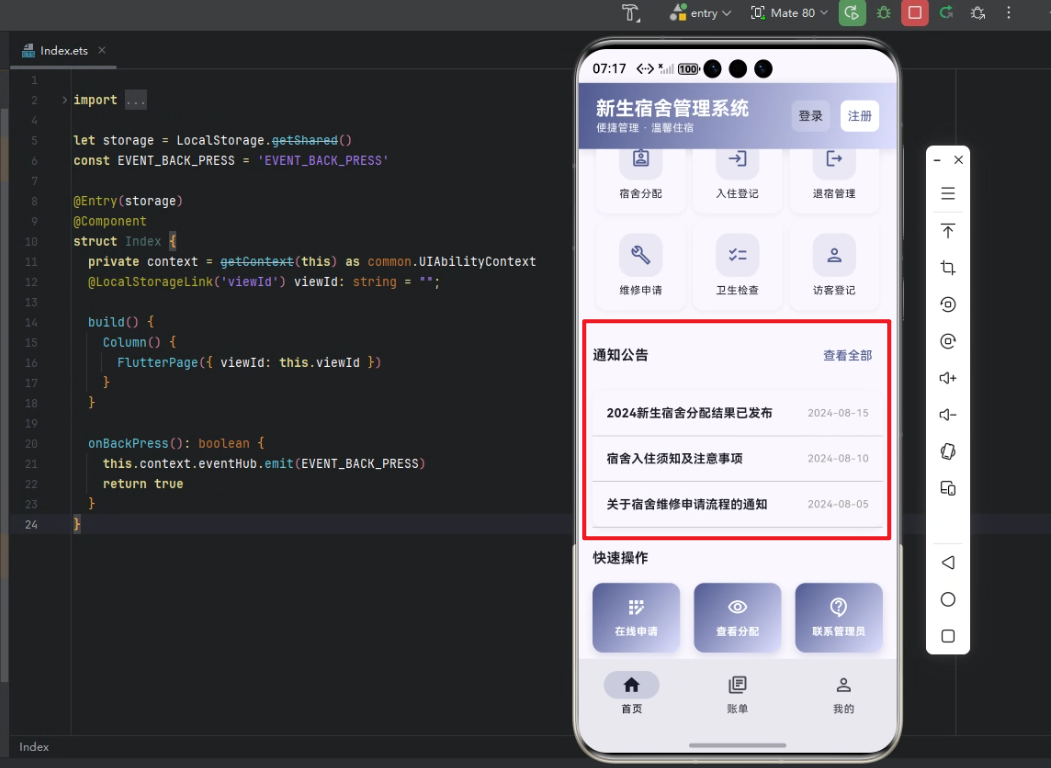Tap the 注册 register button

859,116
